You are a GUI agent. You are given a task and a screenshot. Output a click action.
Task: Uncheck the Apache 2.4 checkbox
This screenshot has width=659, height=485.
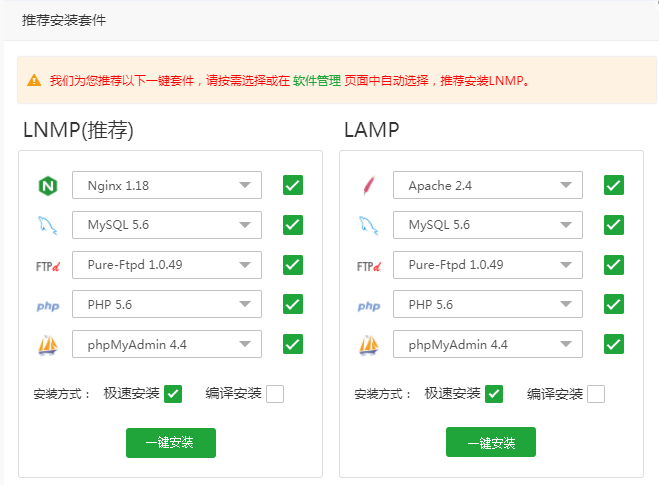click(614, 185)
